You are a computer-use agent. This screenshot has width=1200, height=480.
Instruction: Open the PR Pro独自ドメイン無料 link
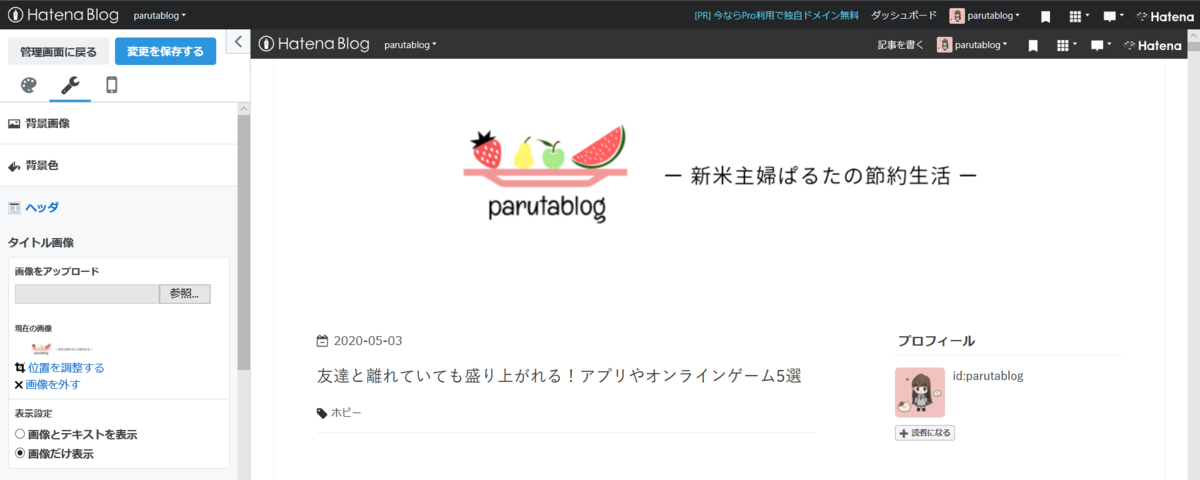pyautogui.click(x=776, y=16)
